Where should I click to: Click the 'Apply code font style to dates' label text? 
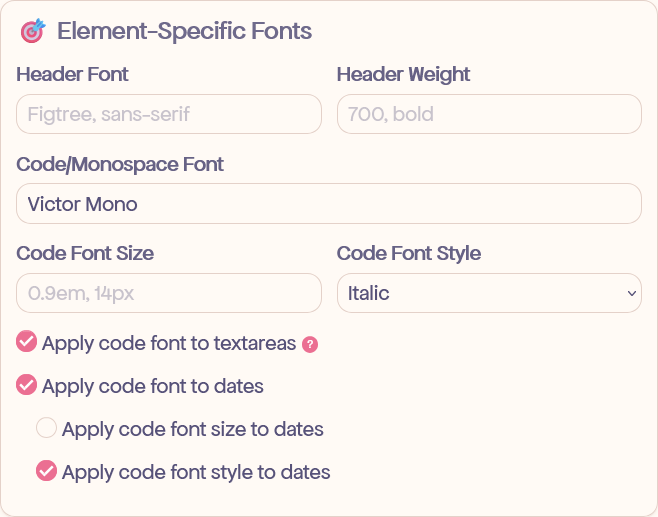coord(196,472)
